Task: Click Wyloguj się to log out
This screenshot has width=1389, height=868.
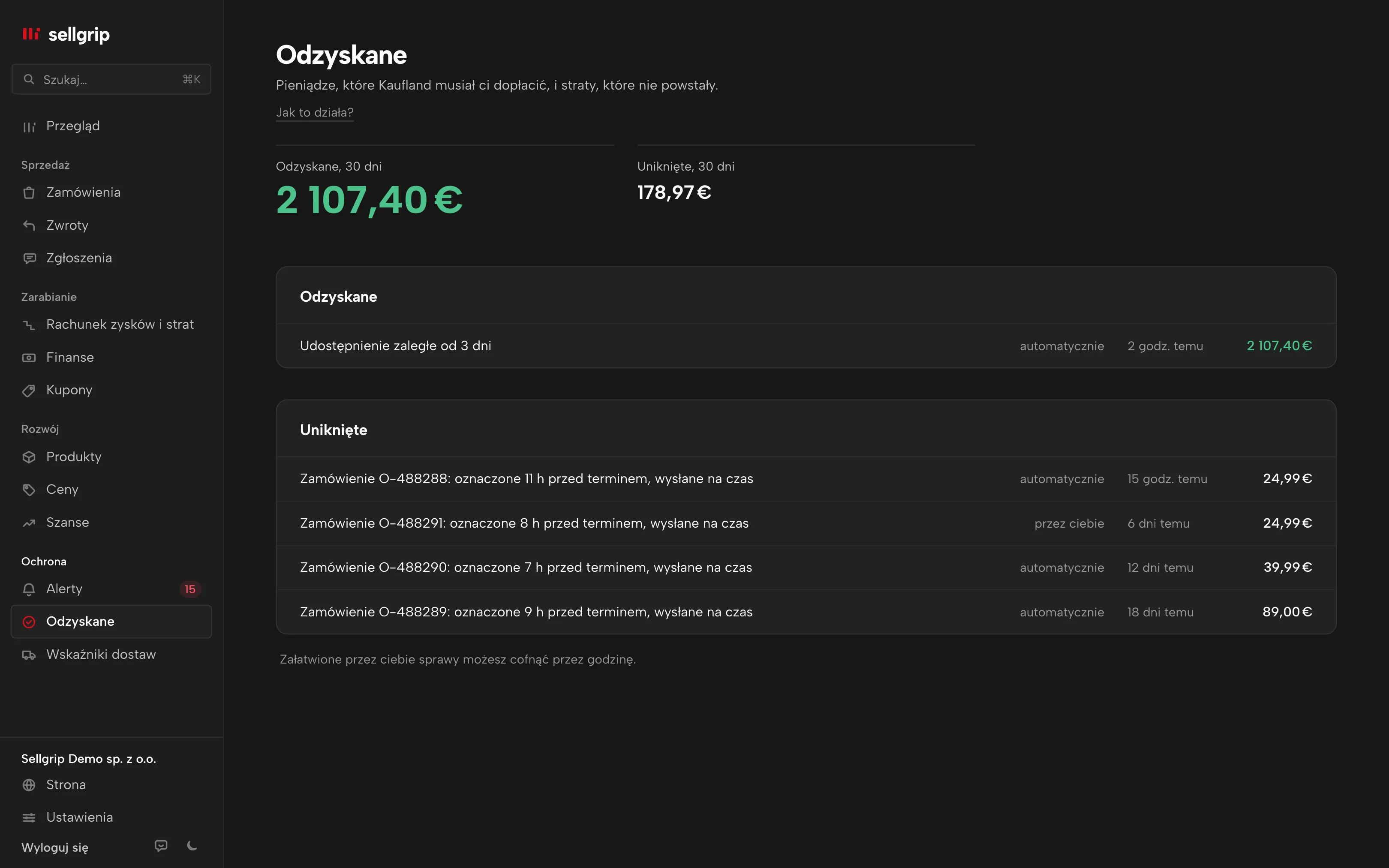Action: (55, 847)
